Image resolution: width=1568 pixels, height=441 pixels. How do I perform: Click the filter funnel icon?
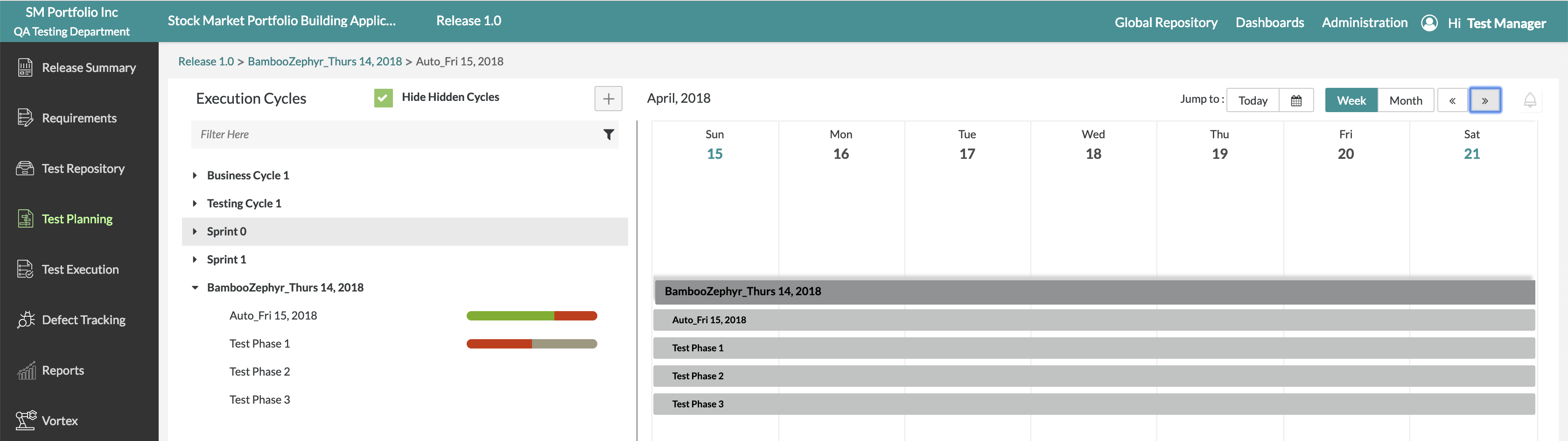coord(608,135)
